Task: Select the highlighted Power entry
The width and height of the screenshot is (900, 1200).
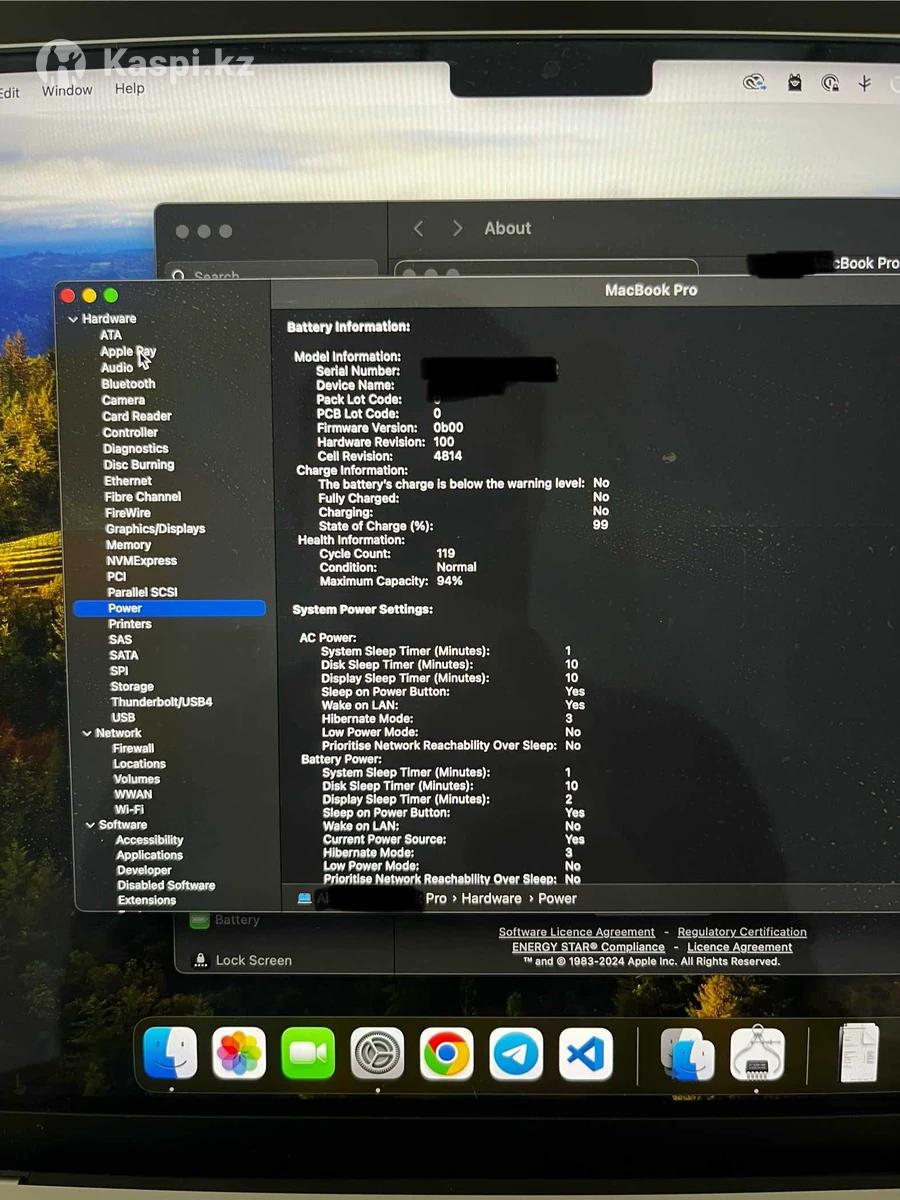Action: pos(169,608)
